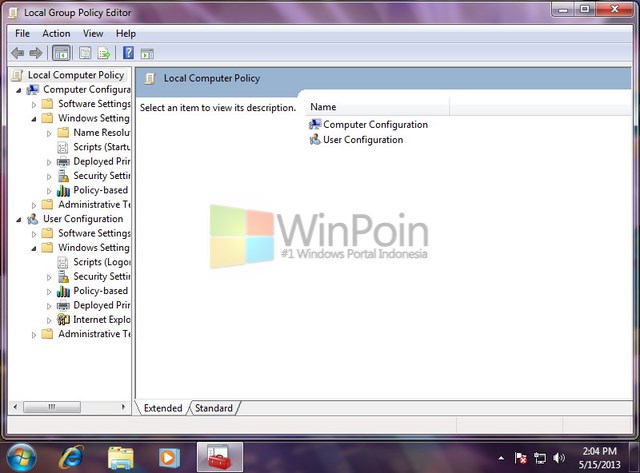Image resolution: width=640 pixels, height=473 pixels.
Task: Click tree pane scroll left arrow
Action: point(15,407)
